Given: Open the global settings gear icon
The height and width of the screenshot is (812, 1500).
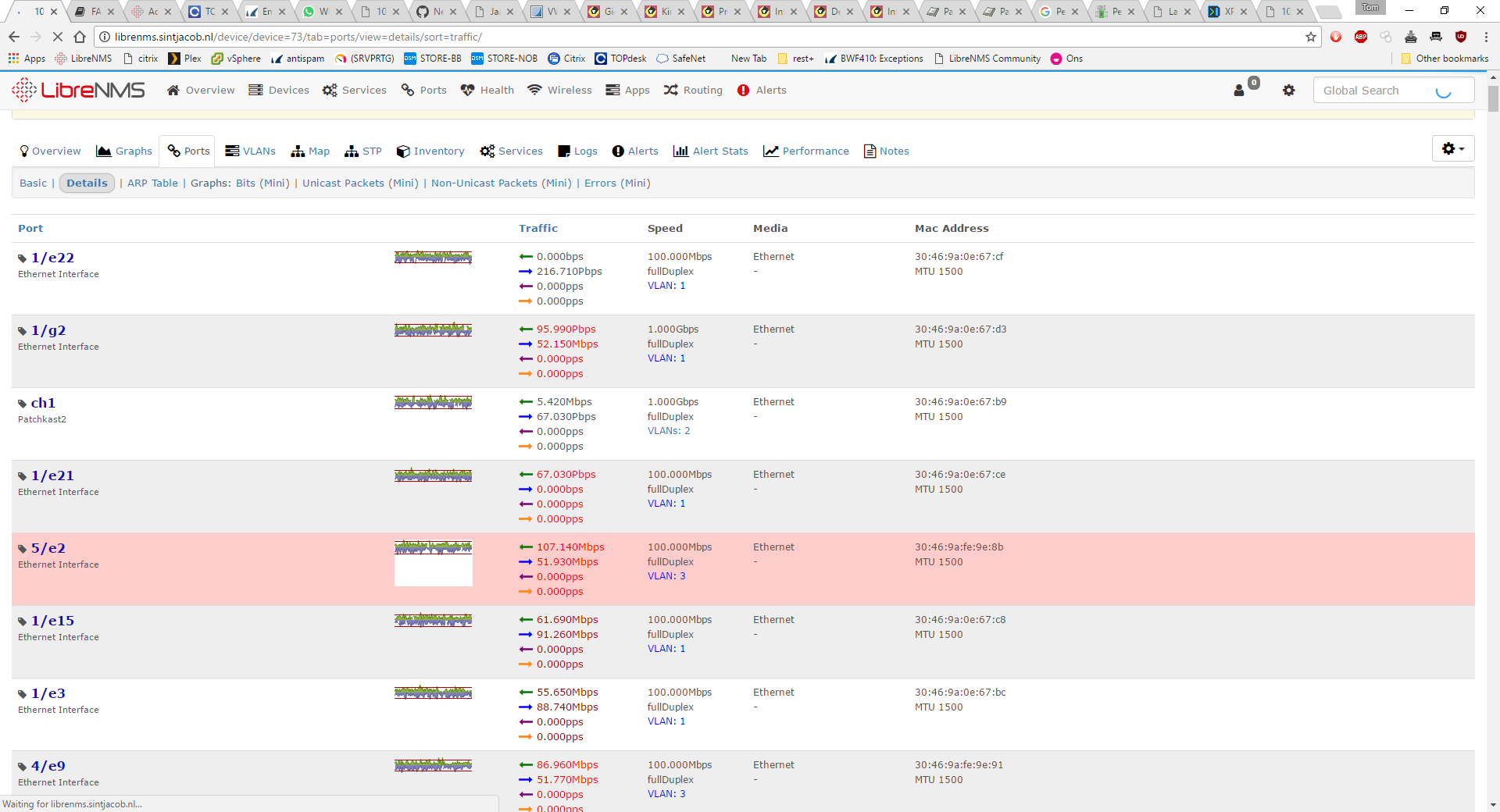Looking at the screenshot, I should click(1288, 91).
